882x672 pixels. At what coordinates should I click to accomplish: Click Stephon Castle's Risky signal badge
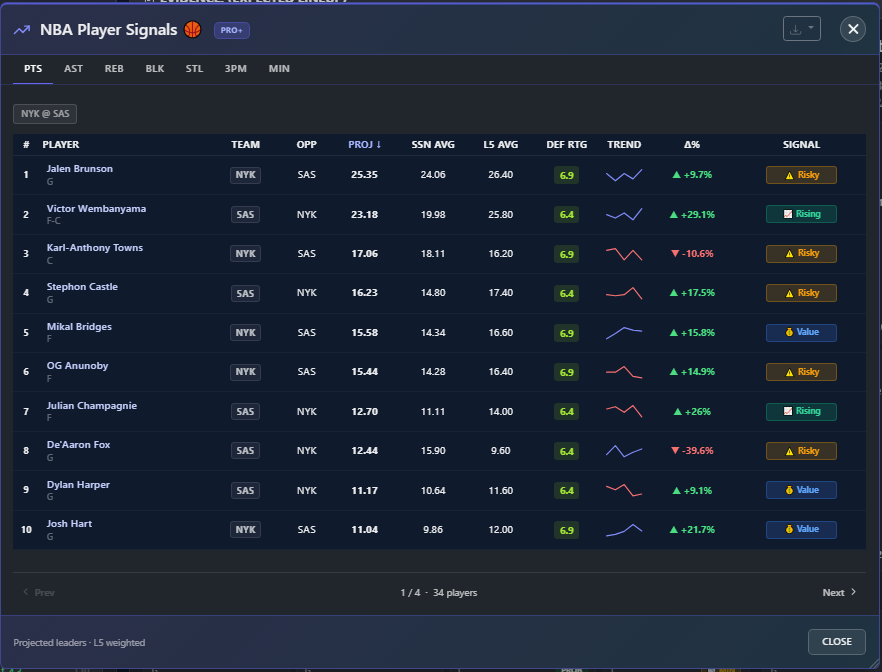tap(801, 293)
